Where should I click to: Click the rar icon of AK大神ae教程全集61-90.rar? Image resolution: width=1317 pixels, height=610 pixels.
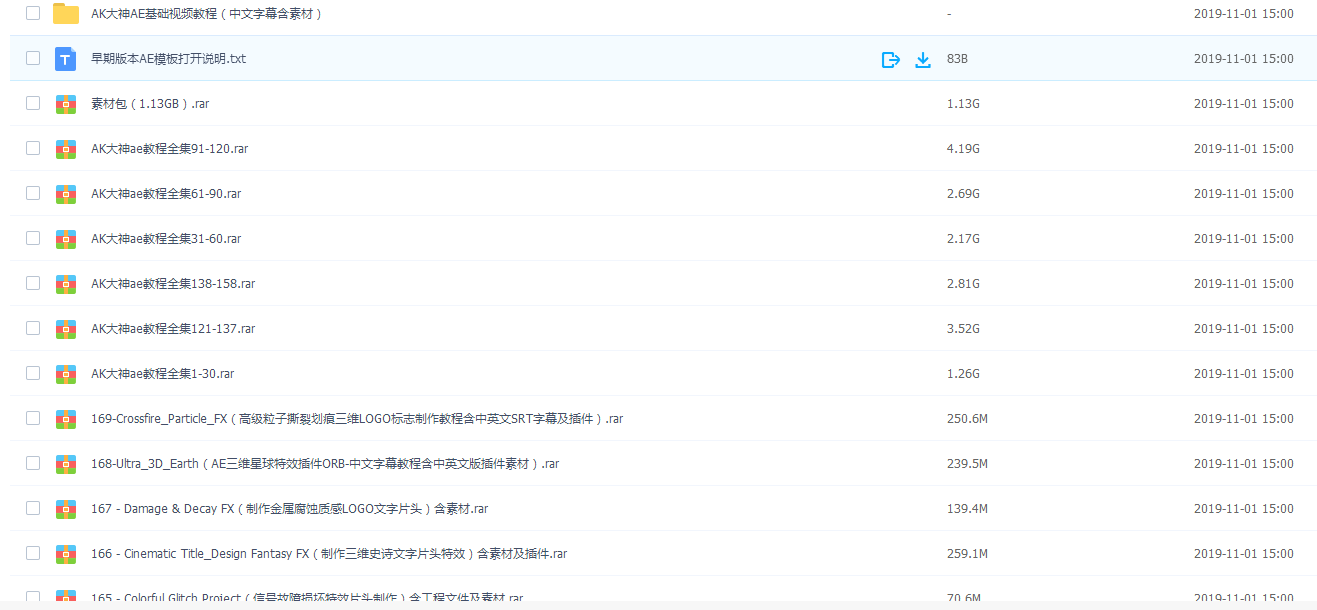[x=66, y=194]
